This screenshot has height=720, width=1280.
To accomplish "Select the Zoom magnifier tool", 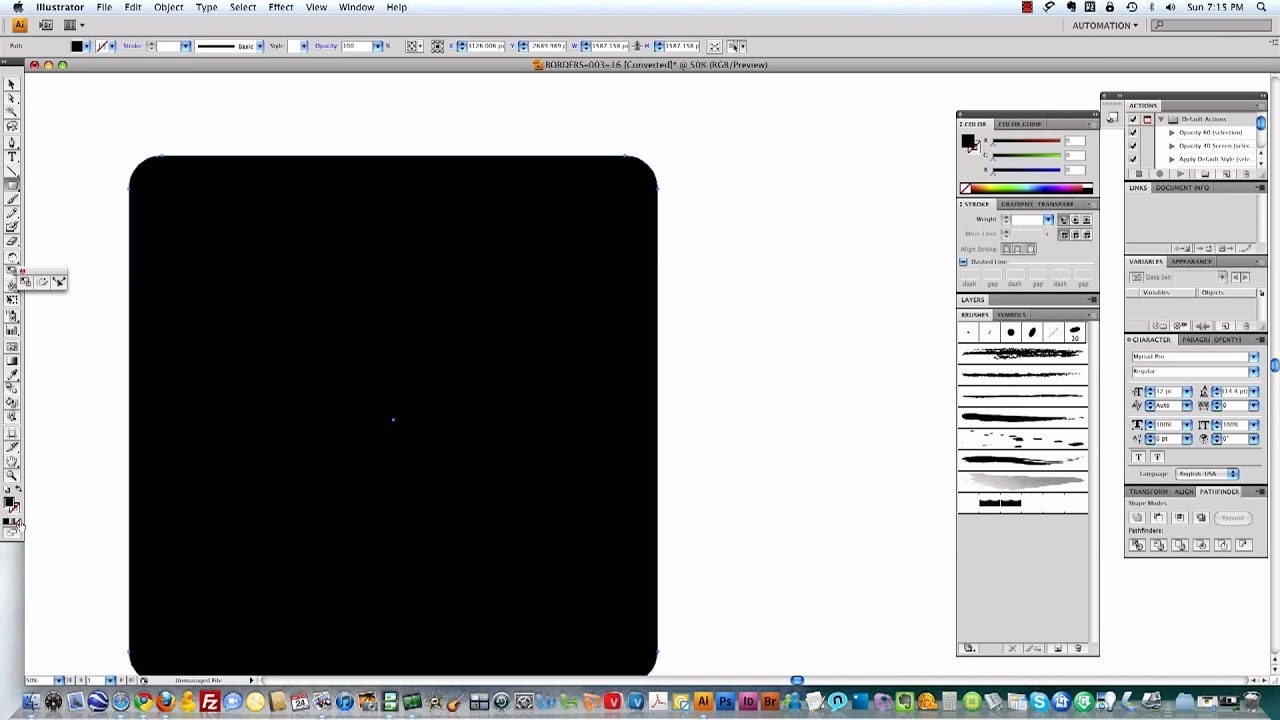I will tap(12, 475).
